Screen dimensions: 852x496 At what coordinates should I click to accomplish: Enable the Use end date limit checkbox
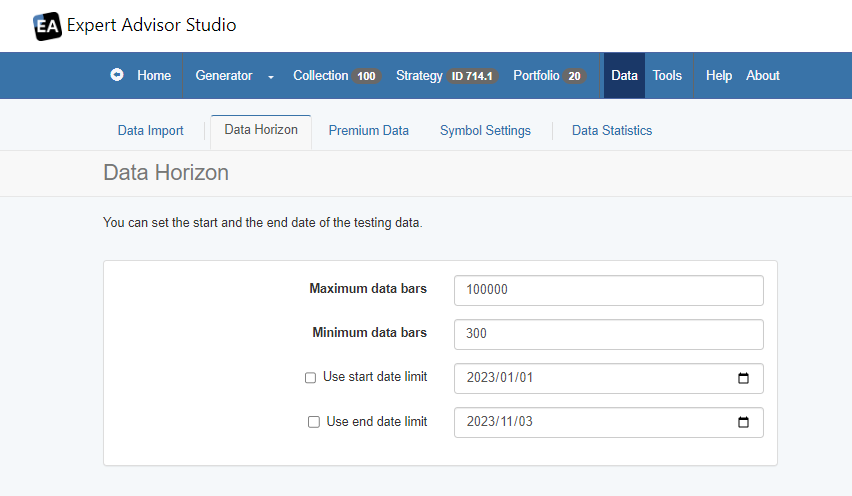[x=313, y=422]
